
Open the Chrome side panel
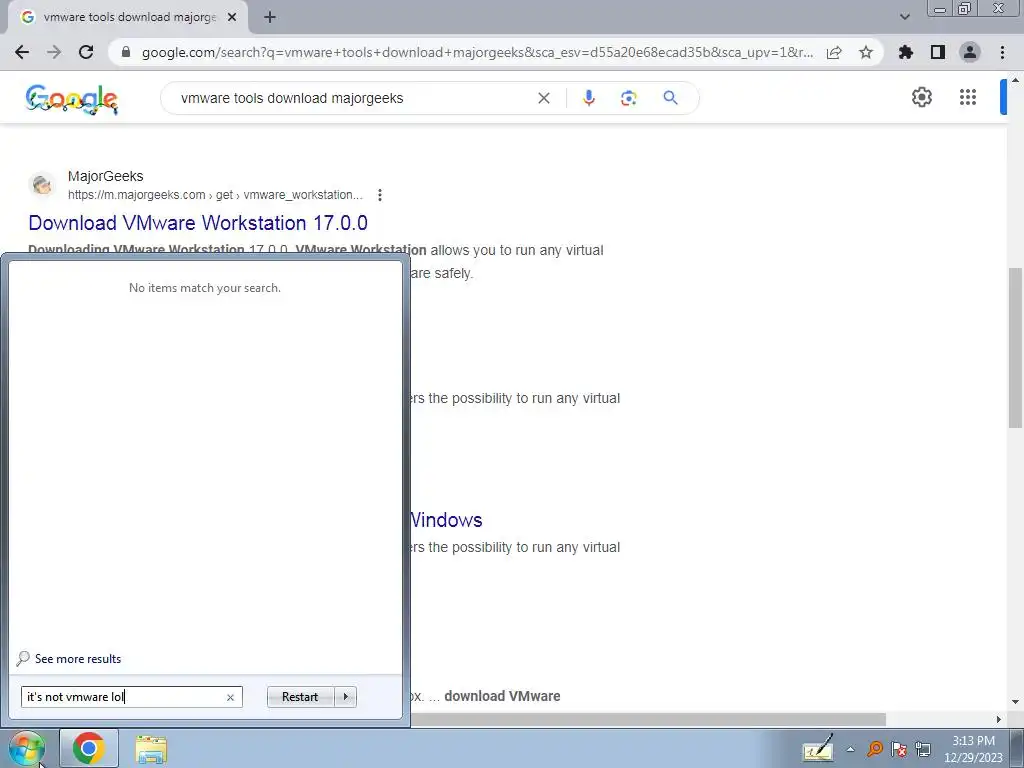[x=938, y=52]
